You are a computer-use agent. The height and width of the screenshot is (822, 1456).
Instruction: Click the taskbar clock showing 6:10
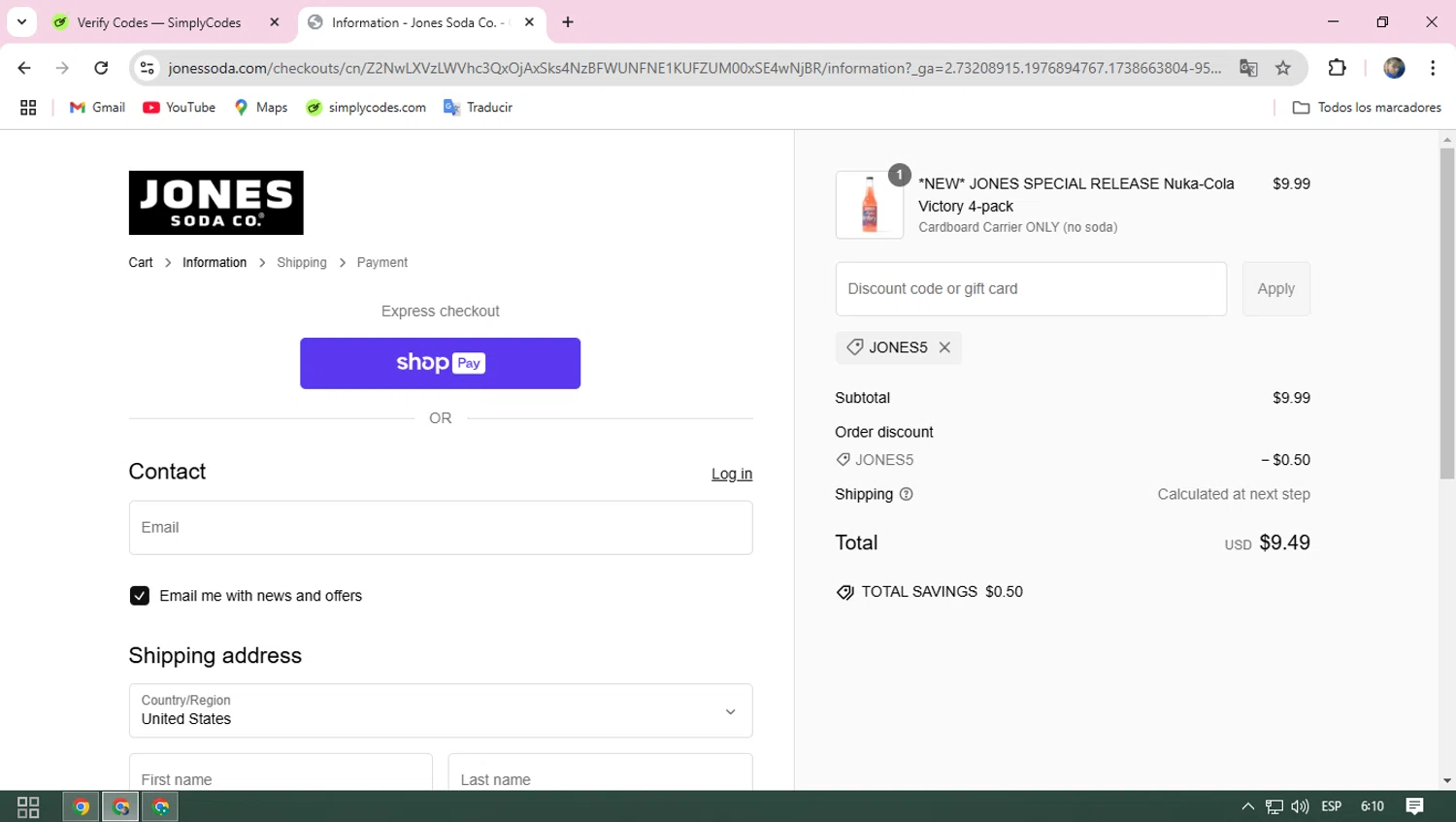[x=1373, y=806]
